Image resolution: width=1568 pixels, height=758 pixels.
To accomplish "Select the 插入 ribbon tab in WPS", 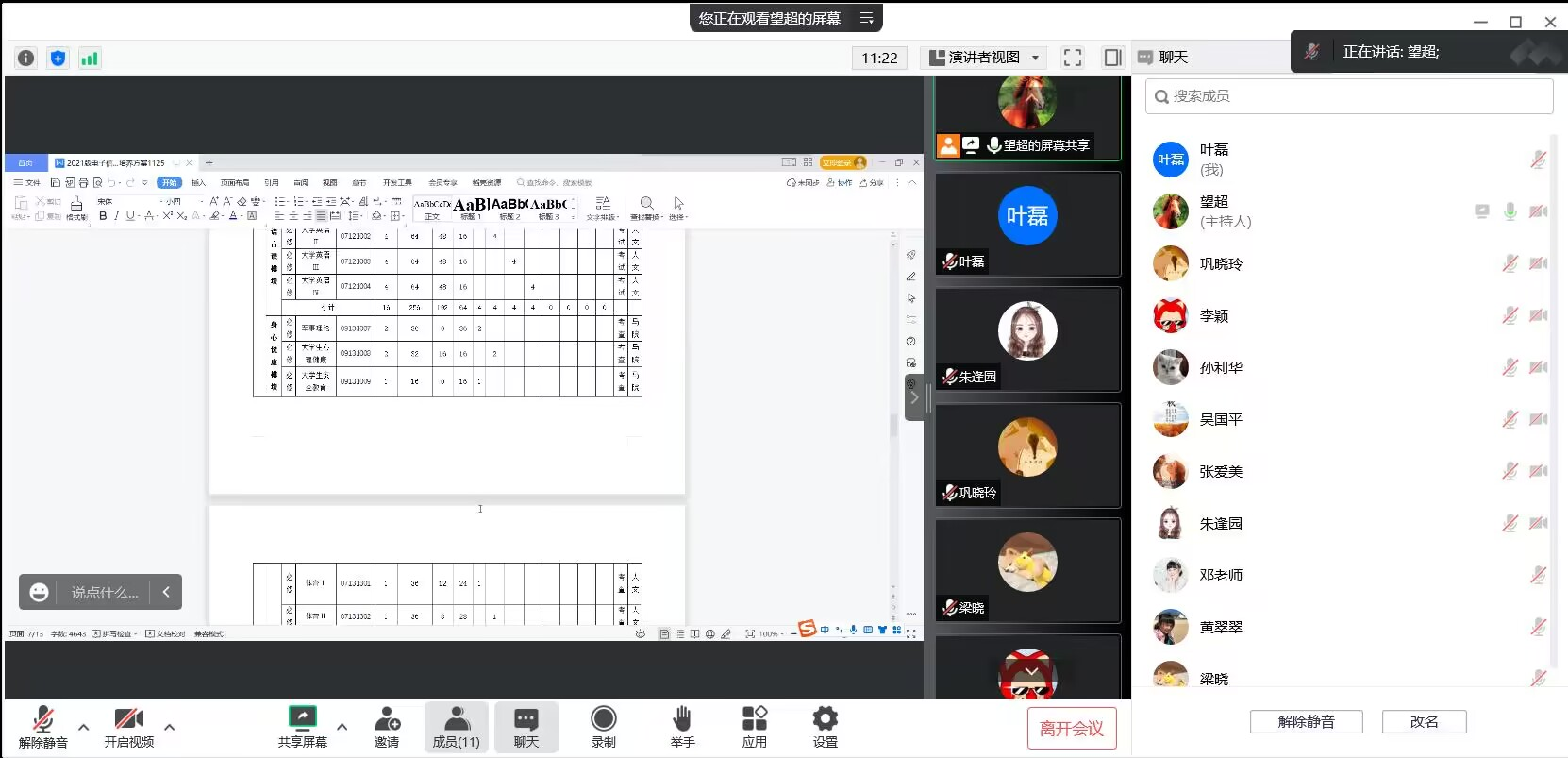I will point(198,182).
